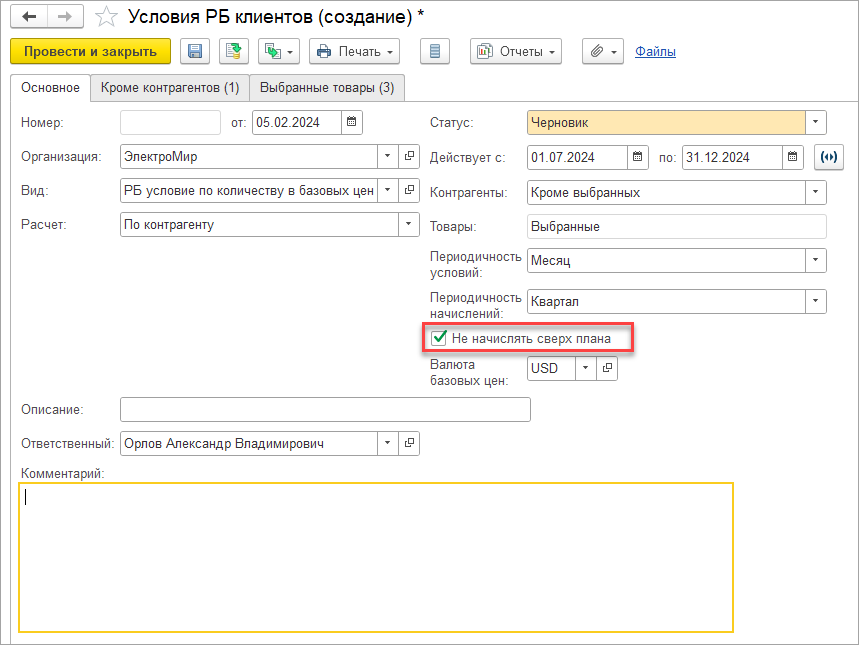
Task: Expand the Статус dropdown
Action: pyautogui.click(x=816, y=123)
